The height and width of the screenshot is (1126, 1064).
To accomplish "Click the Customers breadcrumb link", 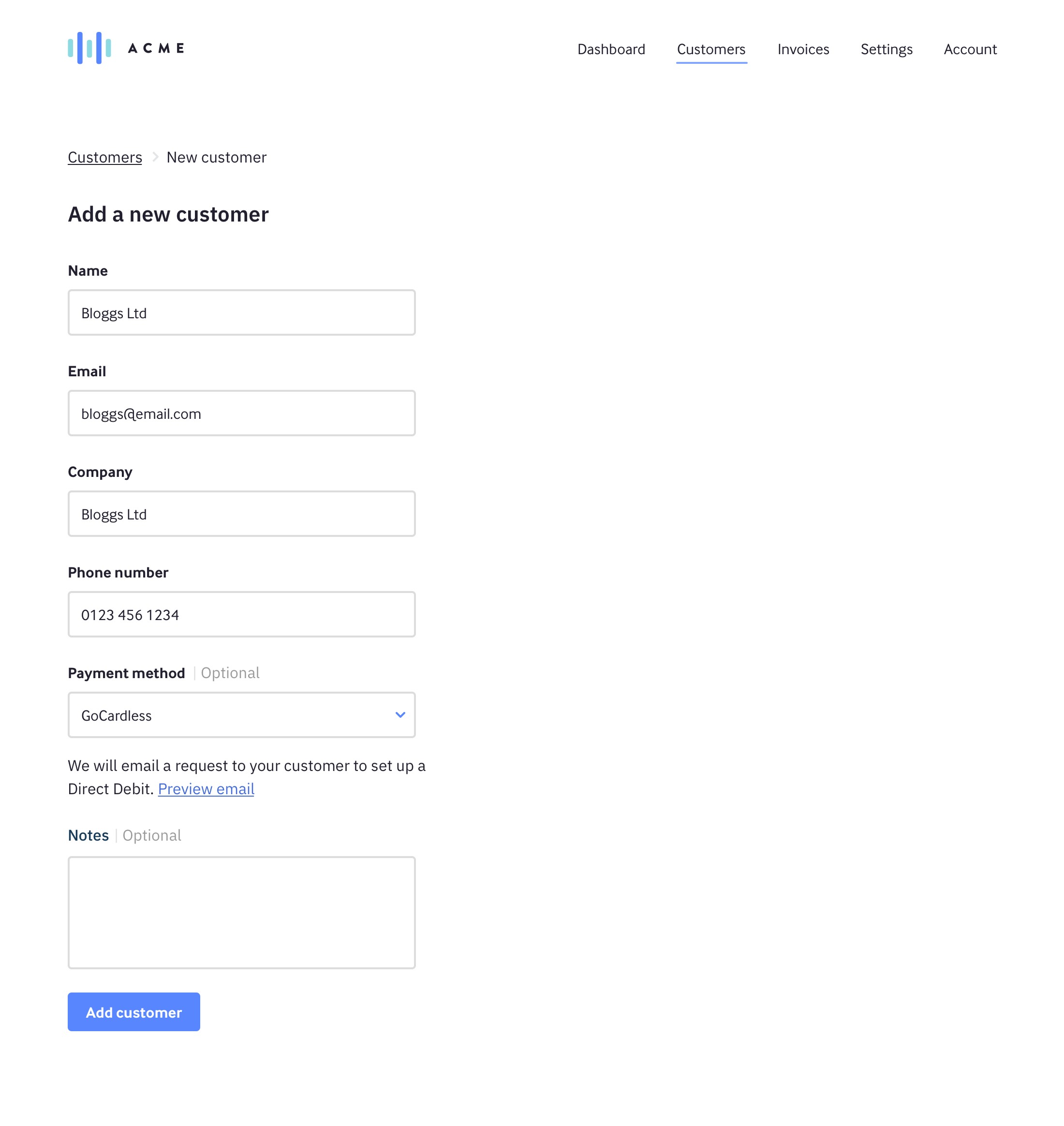I will tap(105, 157).
